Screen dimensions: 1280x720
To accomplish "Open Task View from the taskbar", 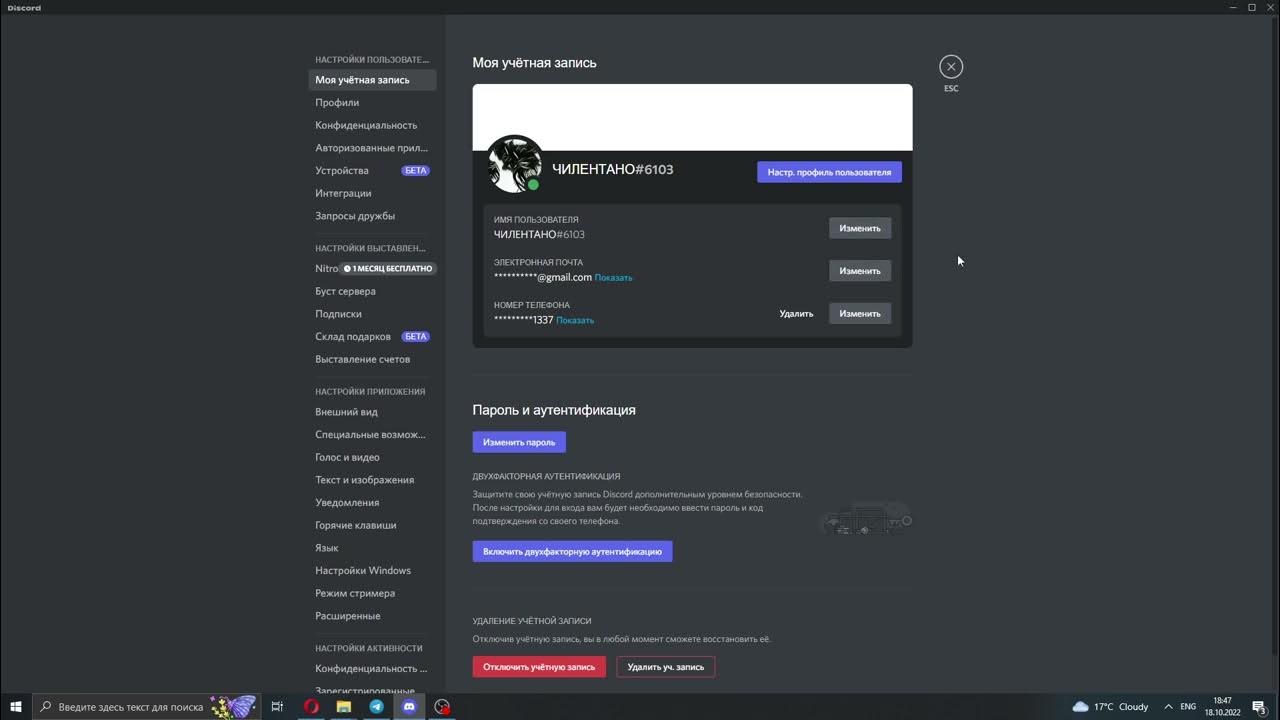I will (x=277, y=706).
